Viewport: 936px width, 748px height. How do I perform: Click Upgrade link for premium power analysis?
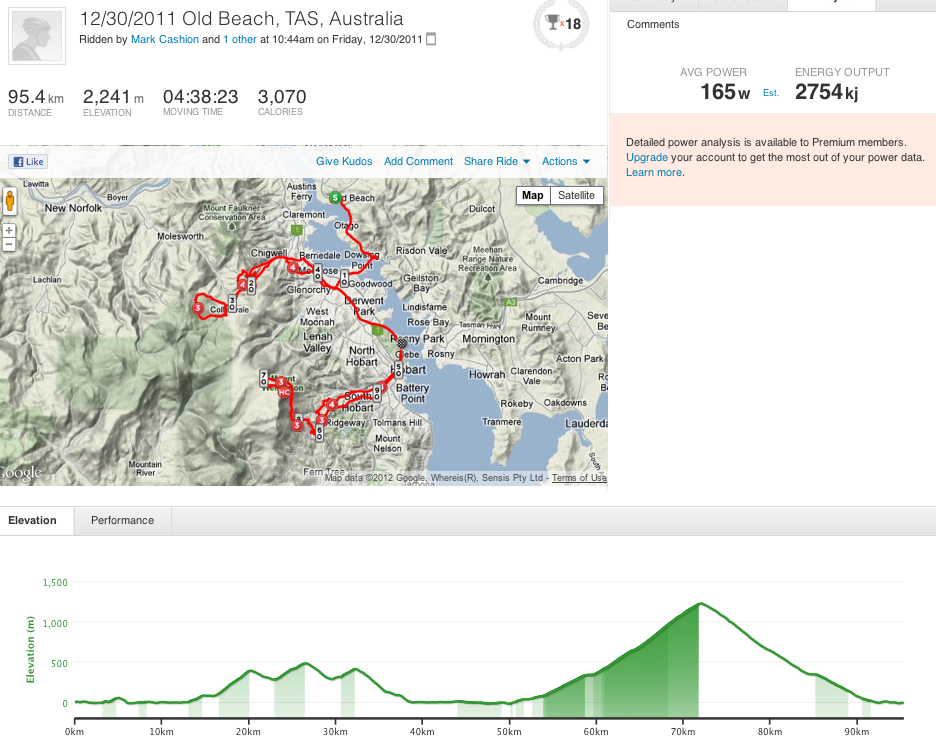click(647, 158)
